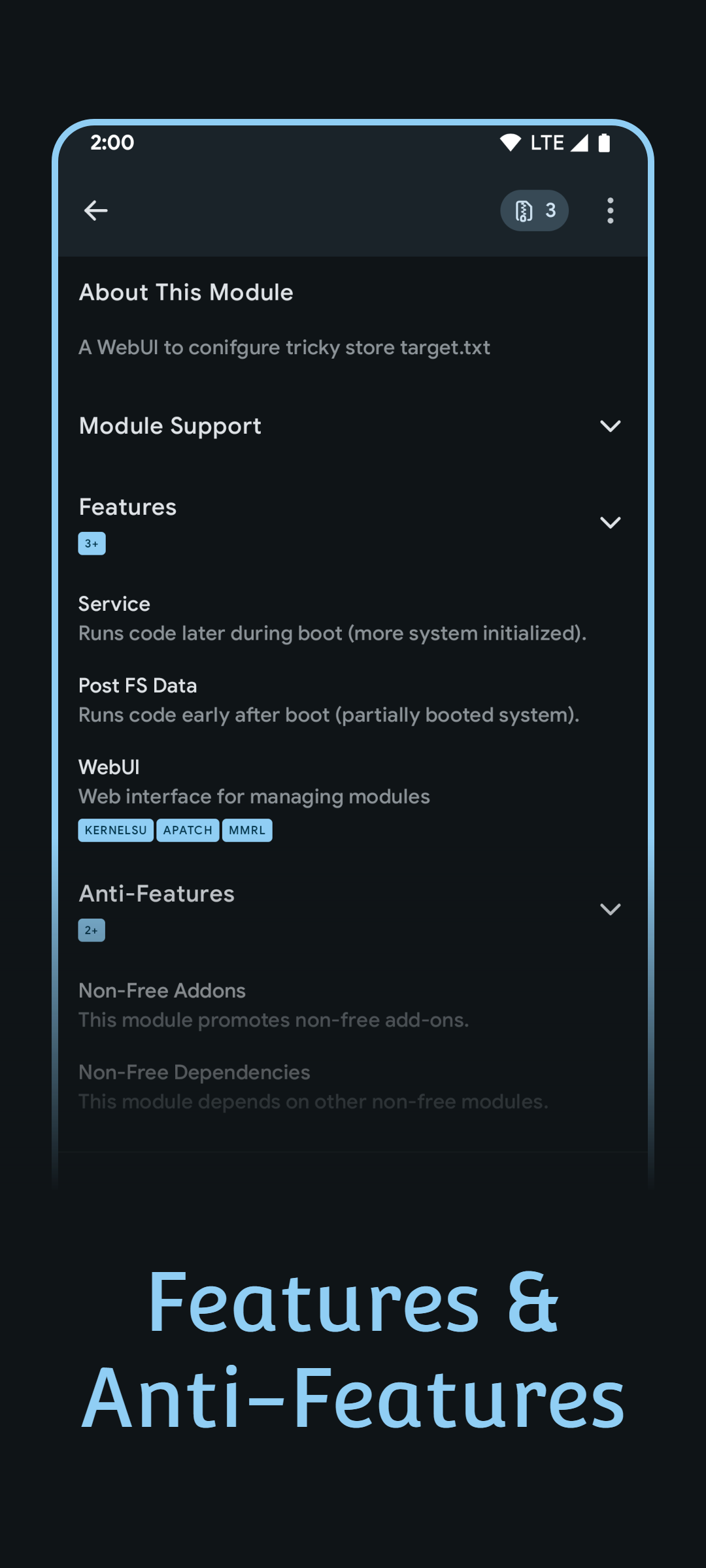Click the About This Module heading

[x=186, y=292]
